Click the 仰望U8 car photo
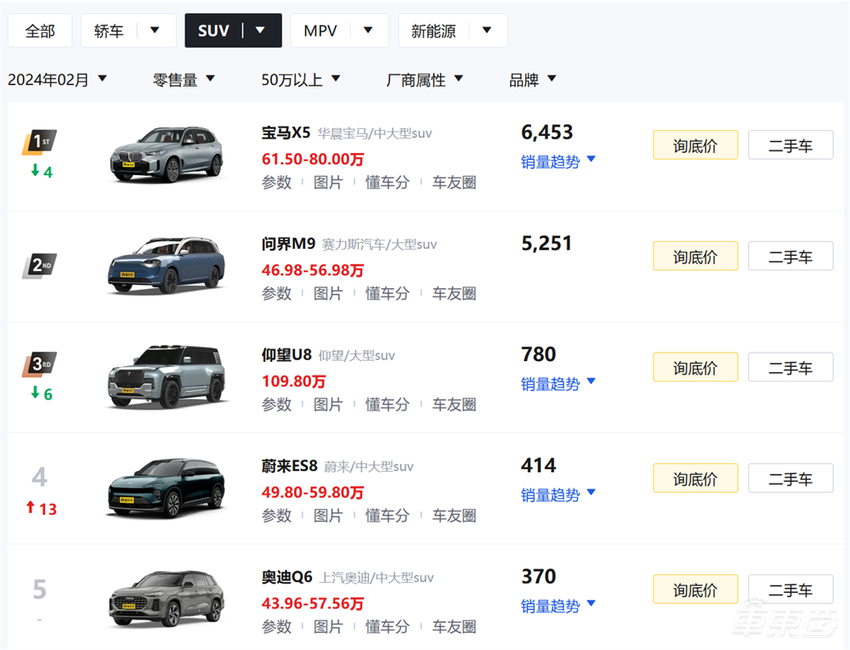This screenshot has height=650, width=850. [x=167, y=375]
